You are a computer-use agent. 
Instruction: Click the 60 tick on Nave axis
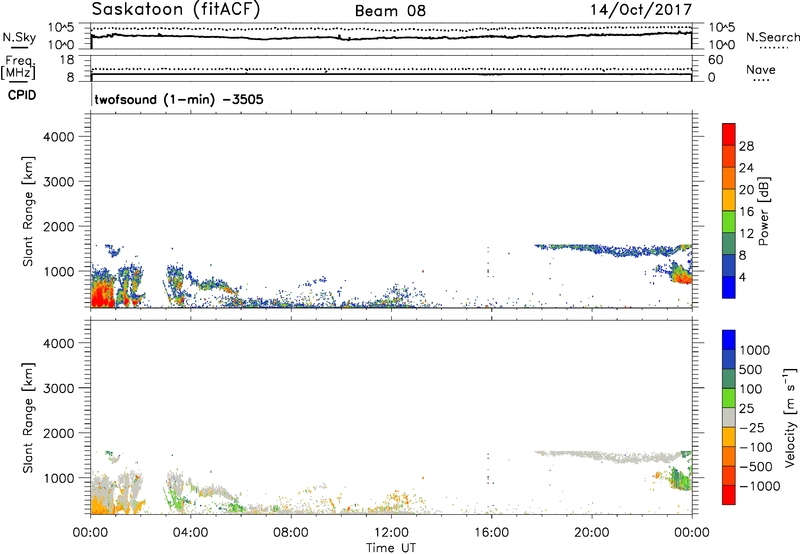[x=715, y=60]
